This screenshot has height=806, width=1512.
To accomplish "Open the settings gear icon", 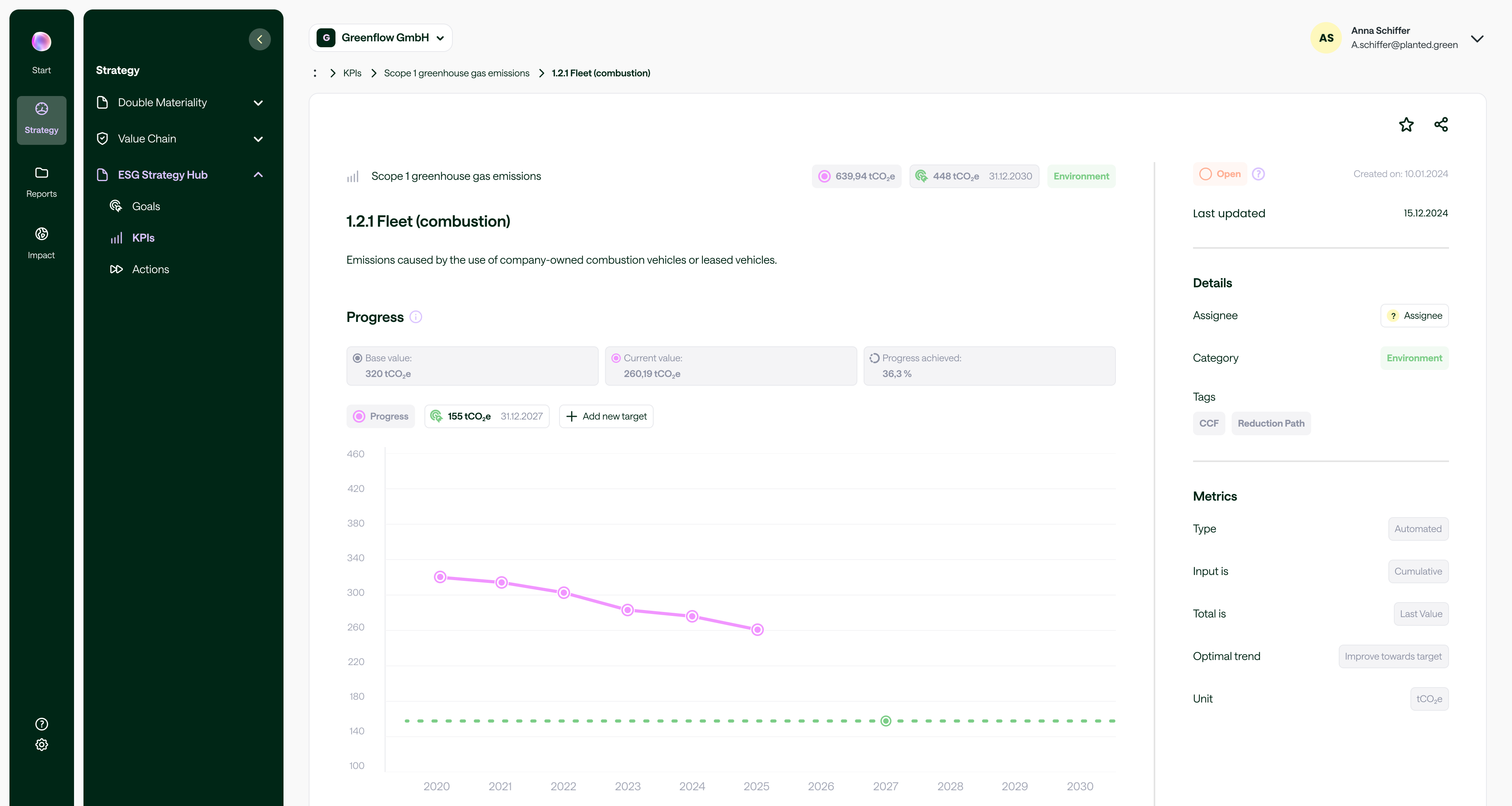I will tap(41, 744).
